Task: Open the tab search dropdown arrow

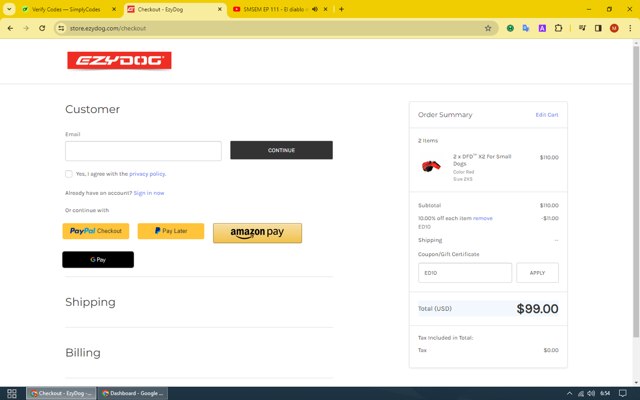Action: tap(9, 9)
